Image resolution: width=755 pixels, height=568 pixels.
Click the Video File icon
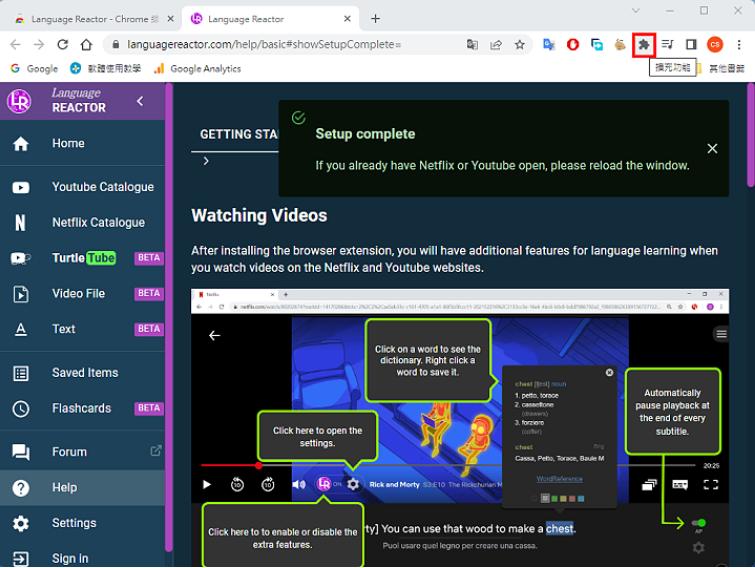click(21, 294)
